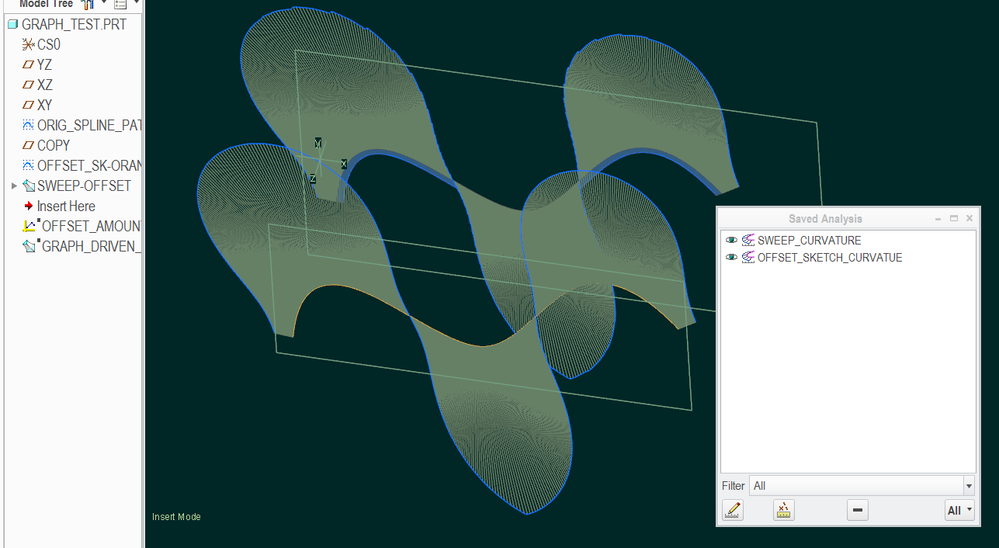Click the Insert Mode status text
Screen dimensions: 999x548
click(176, 517)
